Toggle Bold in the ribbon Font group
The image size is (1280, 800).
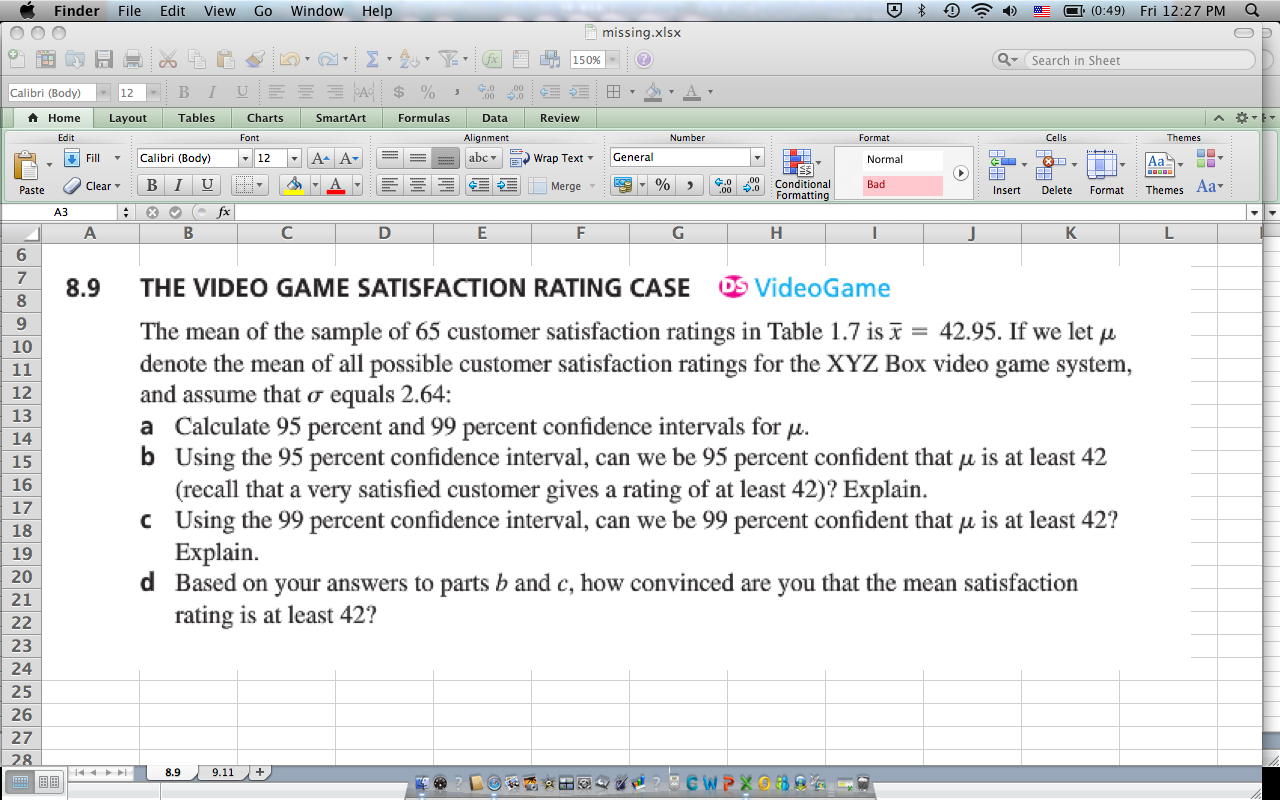(151, 185)
